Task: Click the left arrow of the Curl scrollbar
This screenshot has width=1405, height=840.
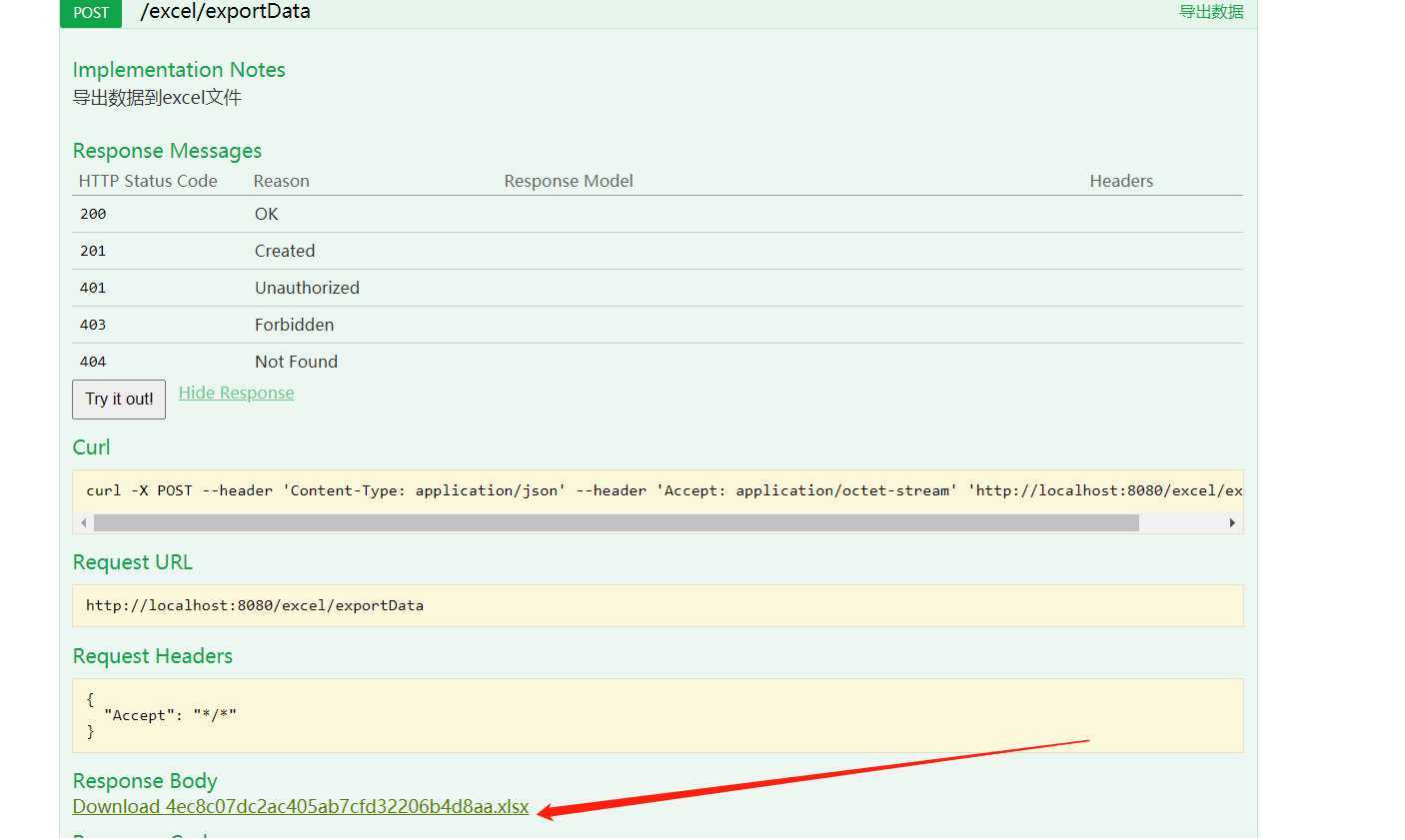Action: pos(84,523)
